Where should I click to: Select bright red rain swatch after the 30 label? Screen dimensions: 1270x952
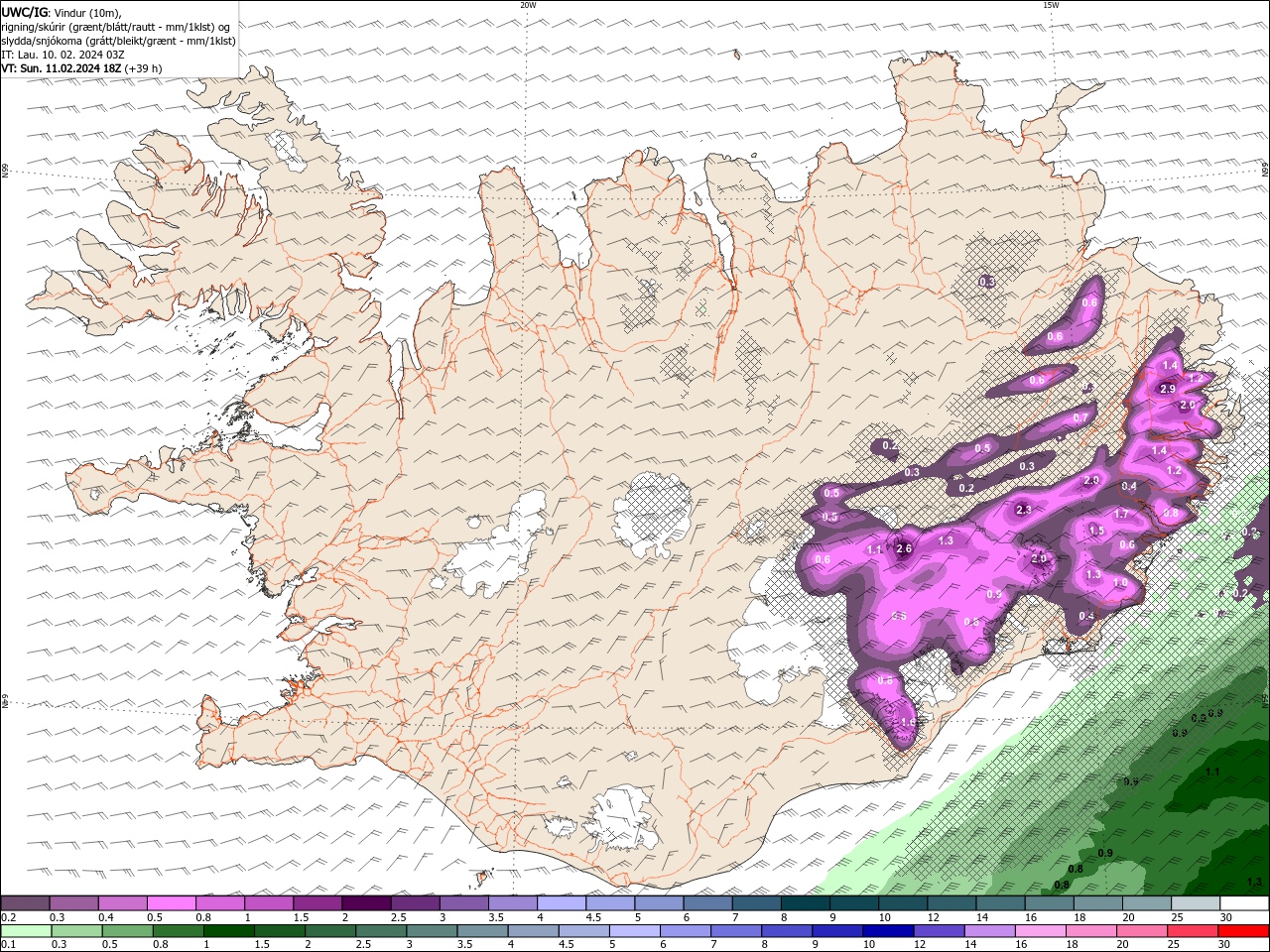[x=1243, y=931]
